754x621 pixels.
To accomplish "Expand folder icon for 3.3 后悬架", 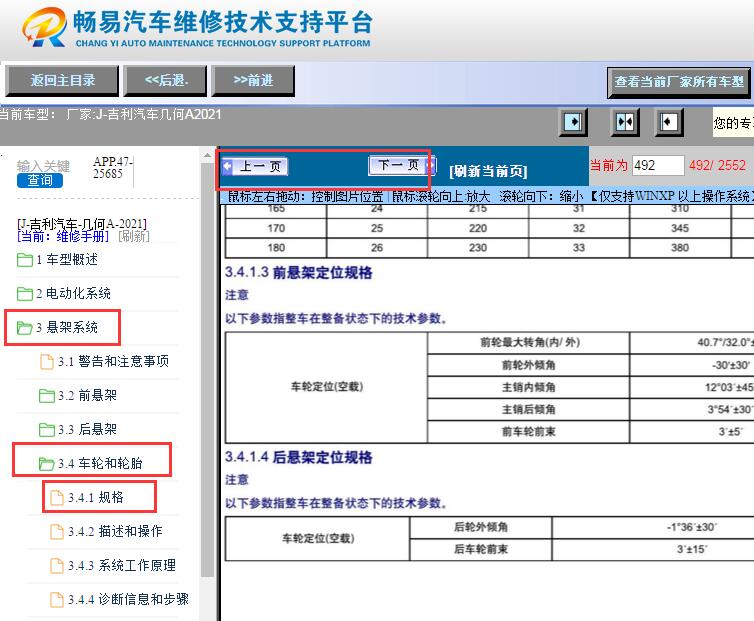I will click(x=47, y=429).
